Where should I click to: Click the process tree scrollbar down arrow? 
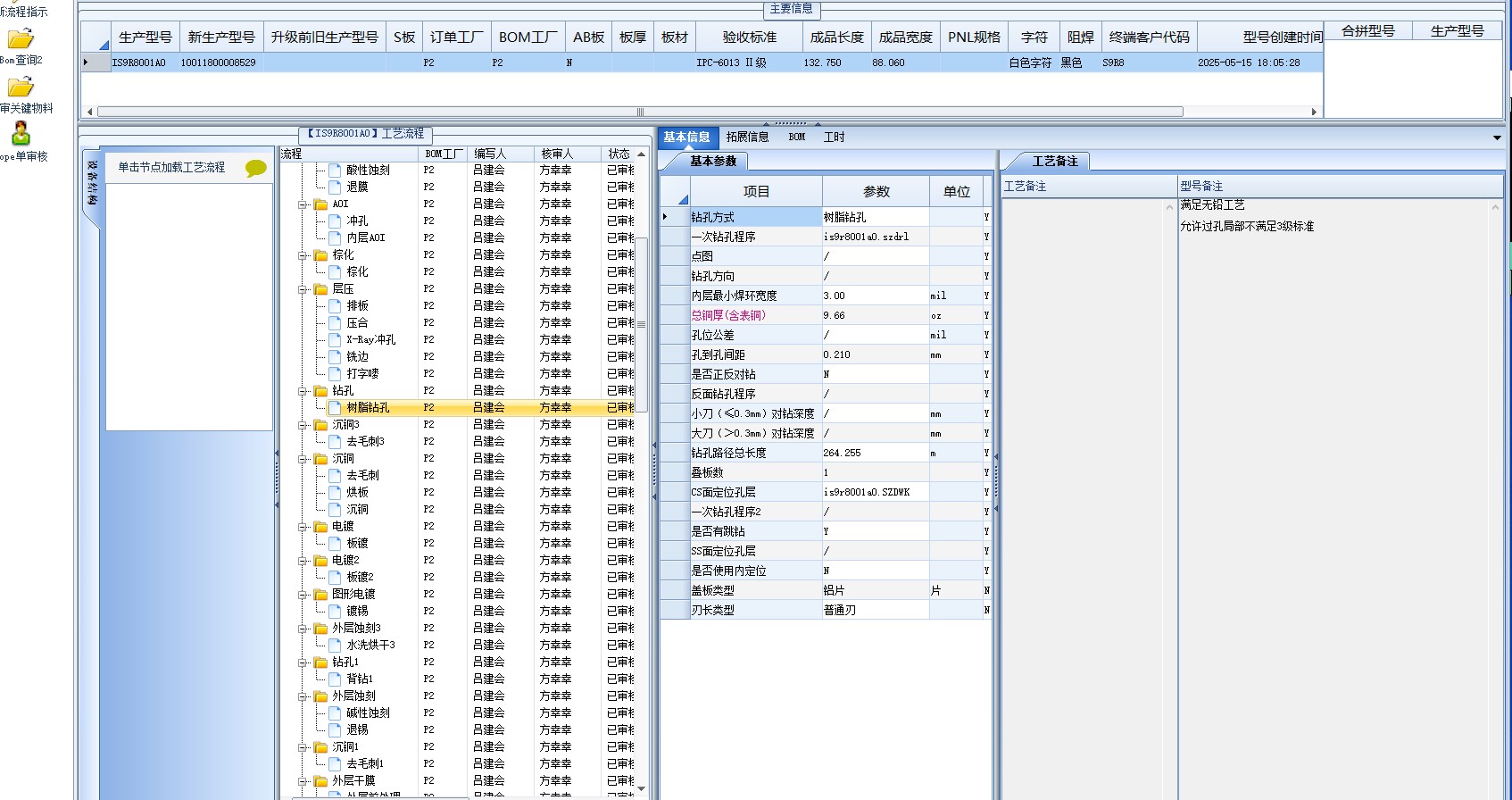pyautogui.click(x=641, y=789)
